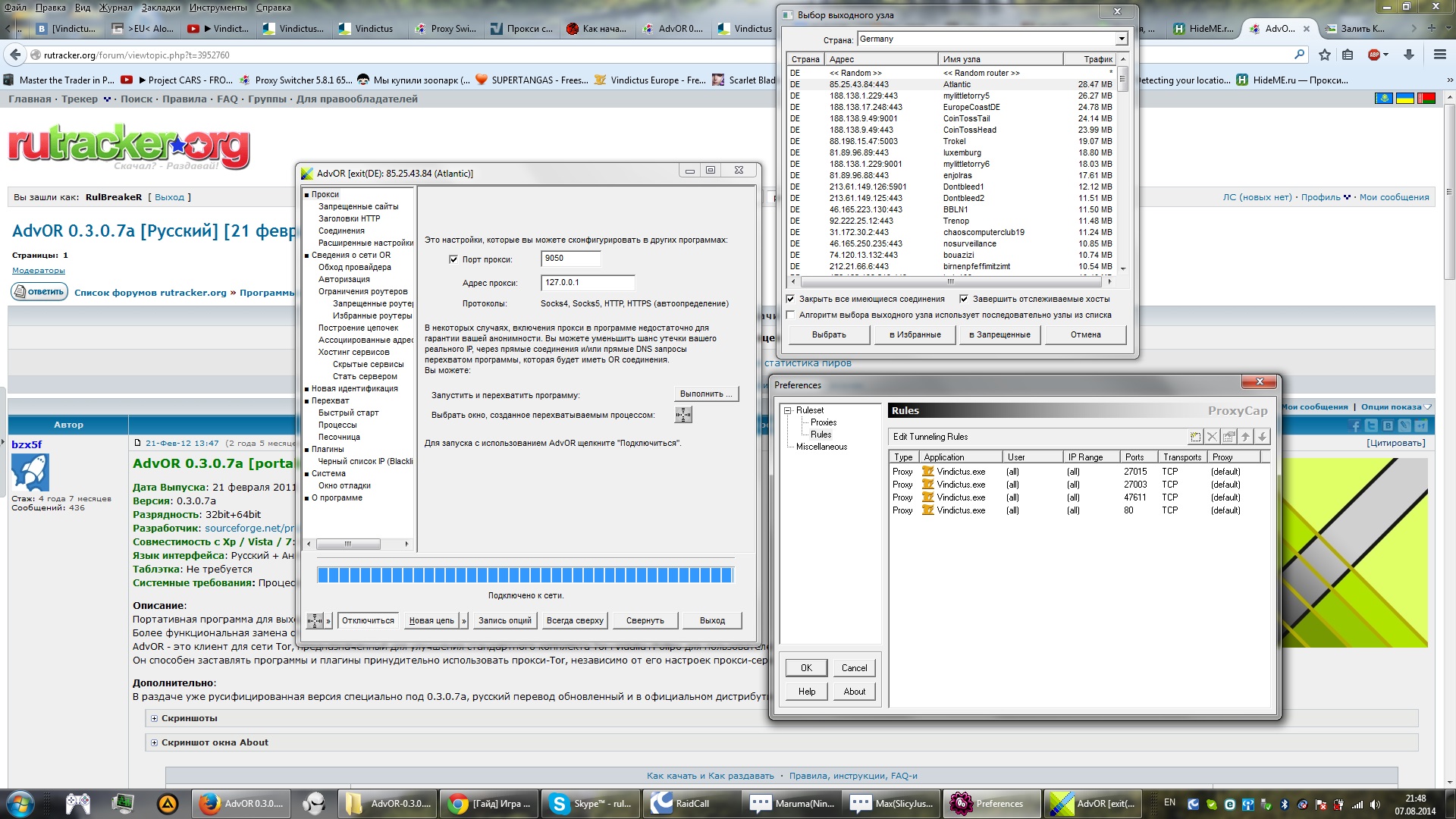
Task: Open the 'Закладки' menu
Action: 161,7
